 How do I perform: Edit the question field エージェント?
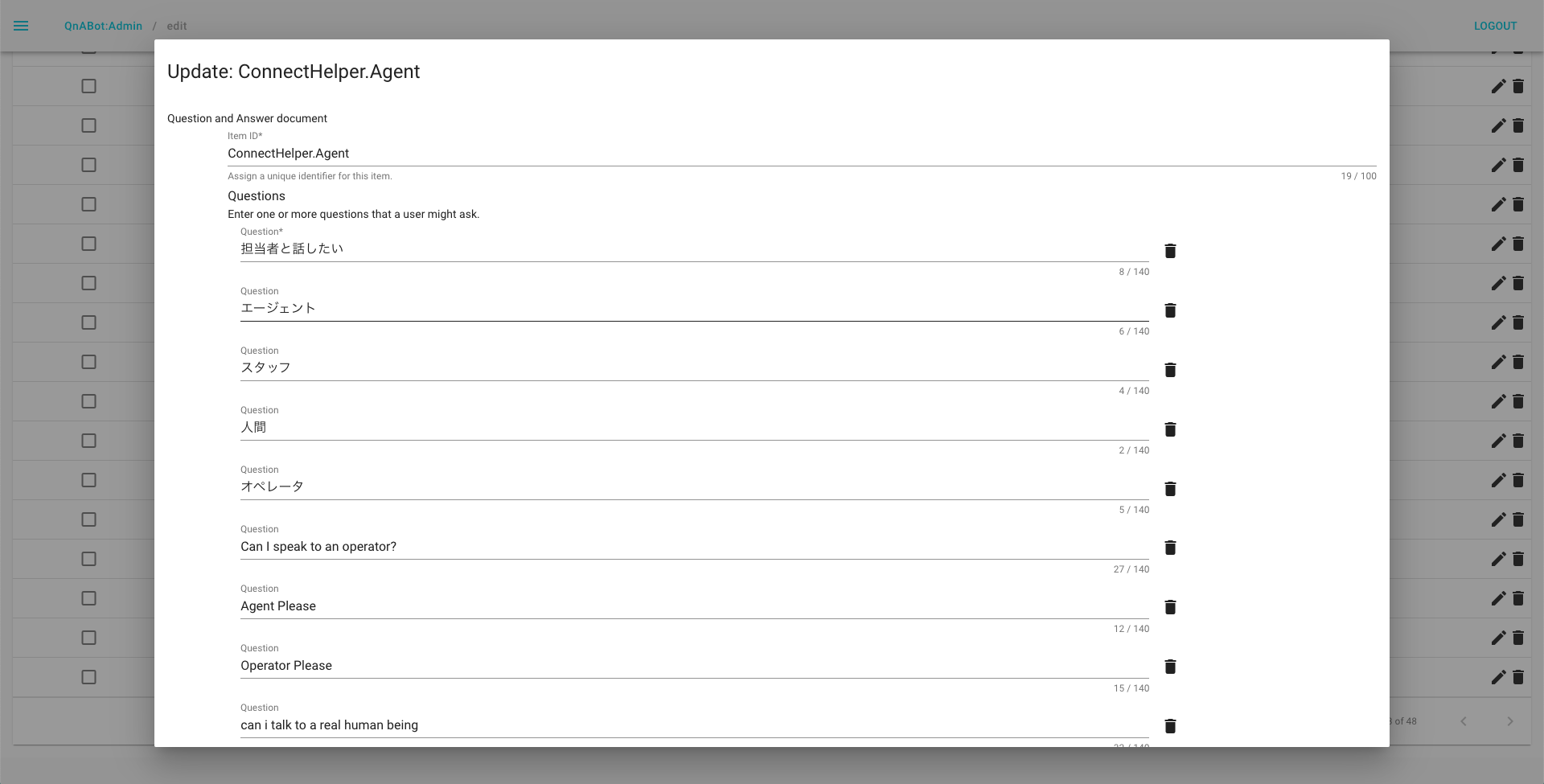[x=695, y=309]
